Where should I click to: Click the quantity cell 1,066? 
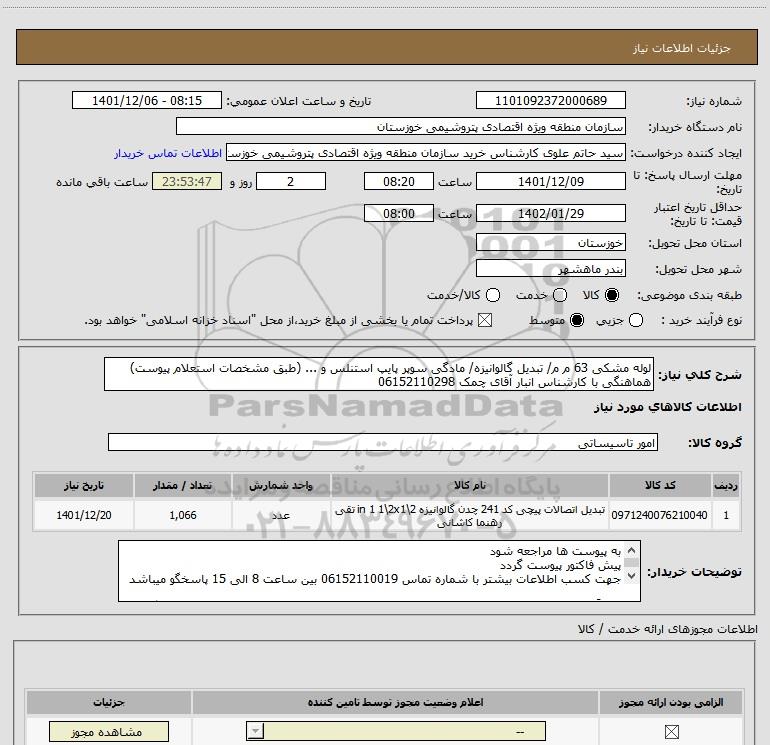(x=183, y=515)
